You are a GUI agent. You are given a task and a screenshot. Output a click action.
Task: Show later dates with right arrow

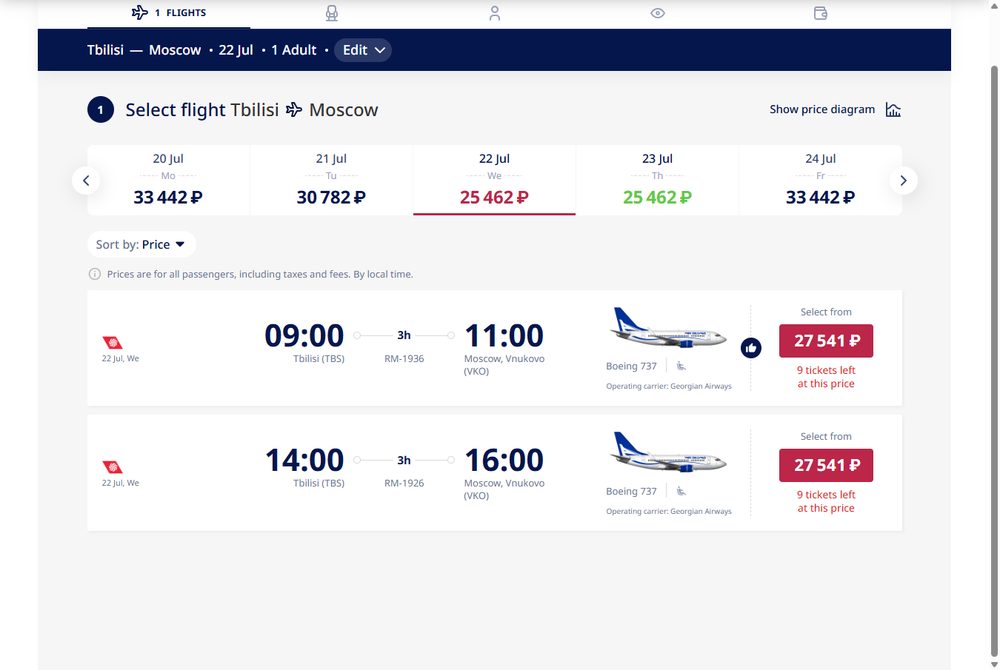point(903,180)
